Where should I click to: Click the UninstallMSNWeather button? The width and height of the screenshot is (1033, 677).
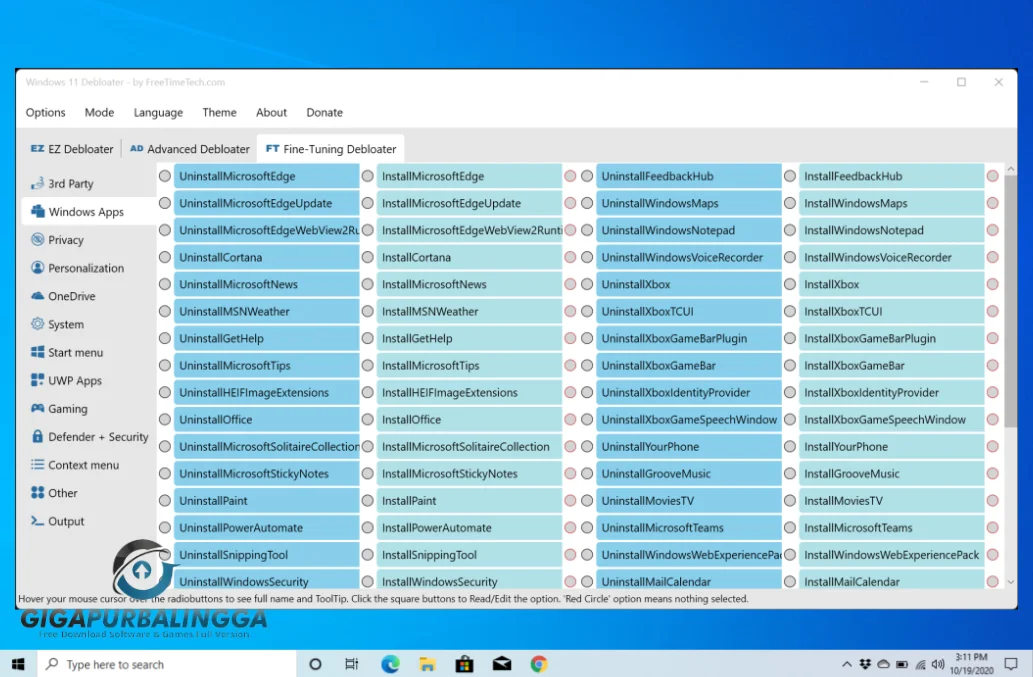267,311
